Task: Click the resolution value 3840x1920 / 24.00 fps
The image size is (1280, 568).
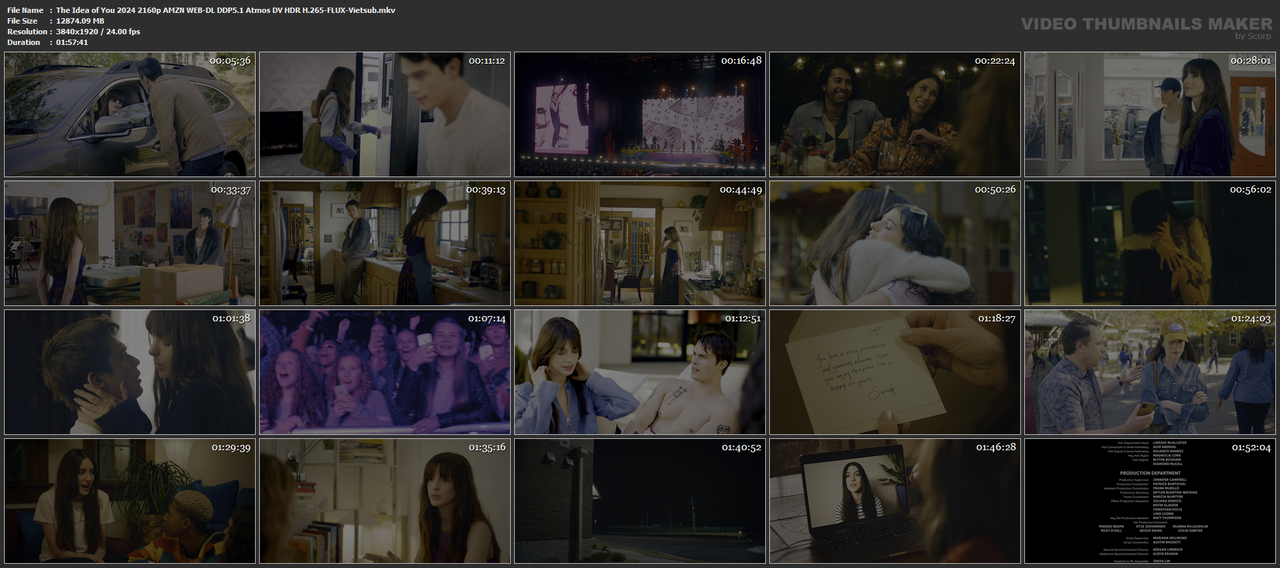Action: tap(98, 32)
